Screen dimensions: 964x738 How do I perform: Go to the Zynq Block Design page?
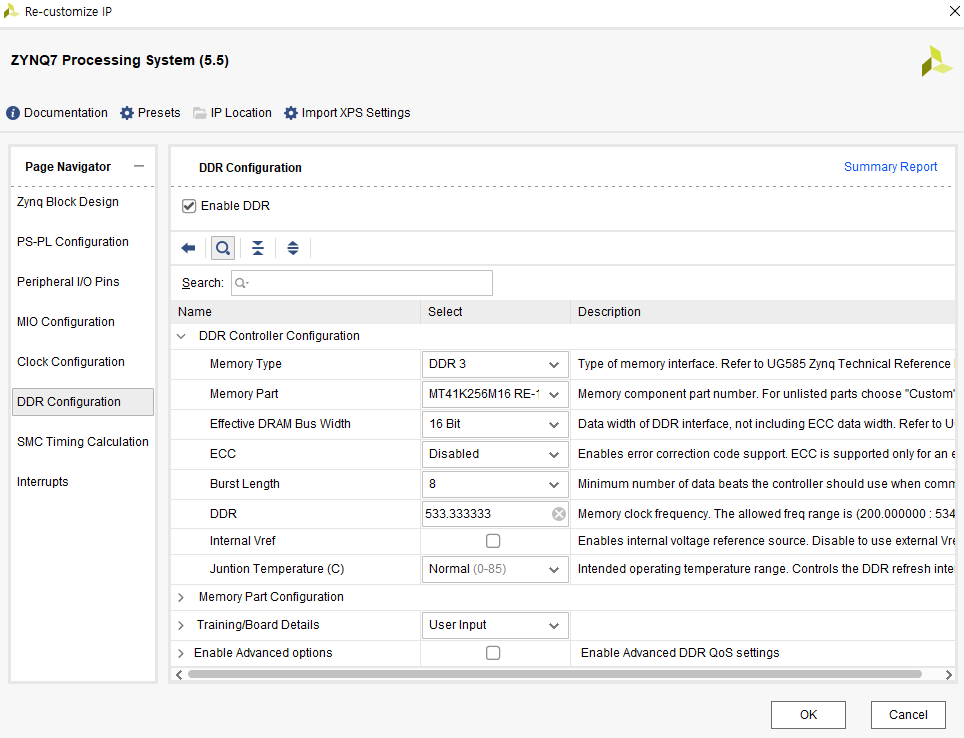point(68,202)
